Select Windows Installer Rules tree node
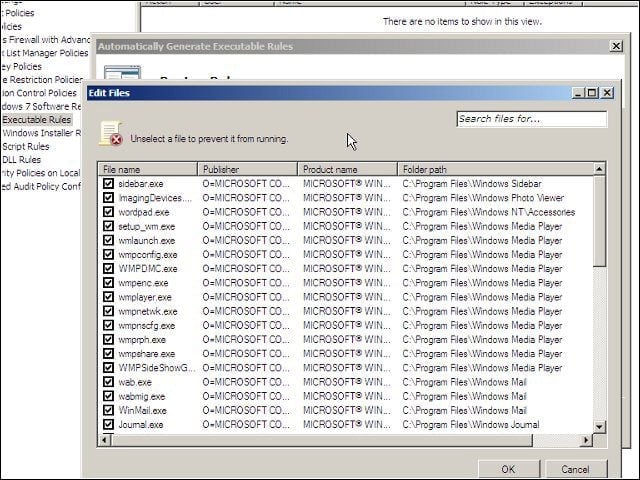The image size is (640, 480). [42, 133]
